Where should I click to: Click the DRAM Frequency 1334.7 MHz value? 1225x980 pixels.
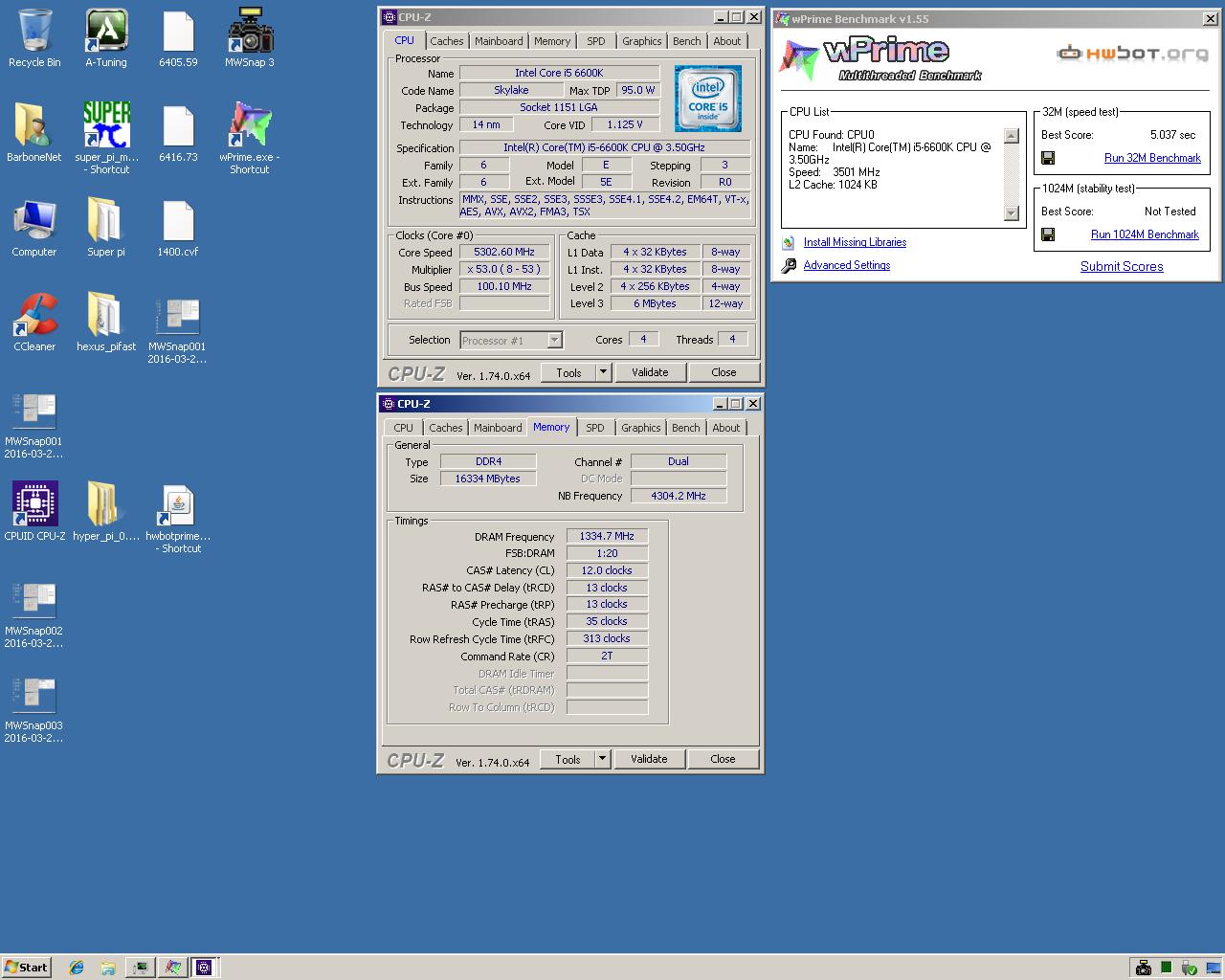pos(607,537)
